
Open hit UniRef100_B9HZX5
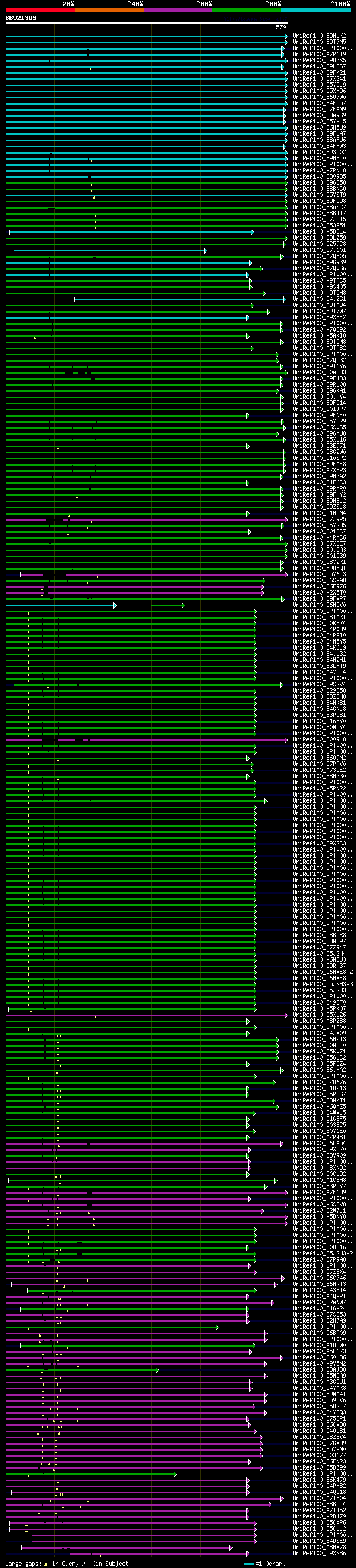click(319, 60)
